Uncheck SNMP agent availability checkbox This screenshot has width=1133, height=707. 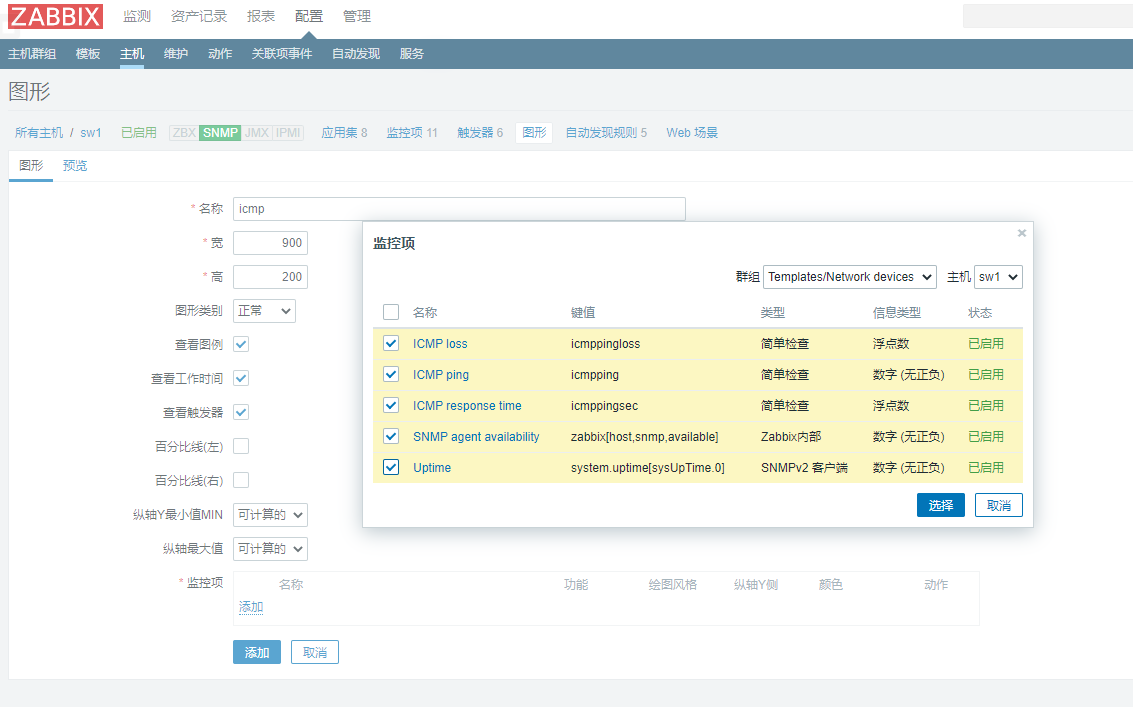pyautogui.click(x=391, y=437)
